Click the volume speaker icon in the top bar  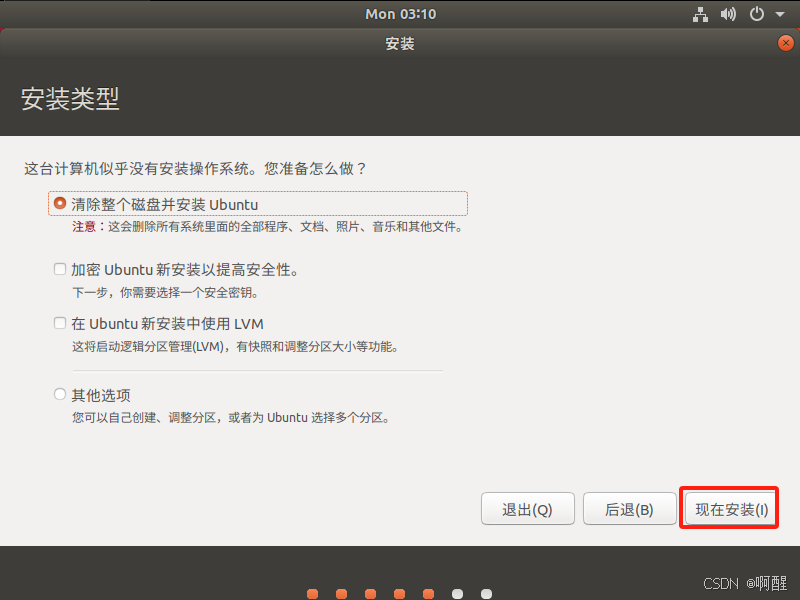(x=728, y=14)
